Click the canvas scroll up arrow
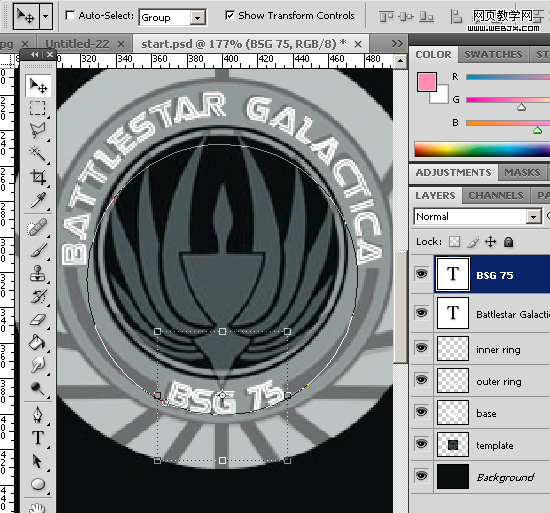 tap(400, 61)
